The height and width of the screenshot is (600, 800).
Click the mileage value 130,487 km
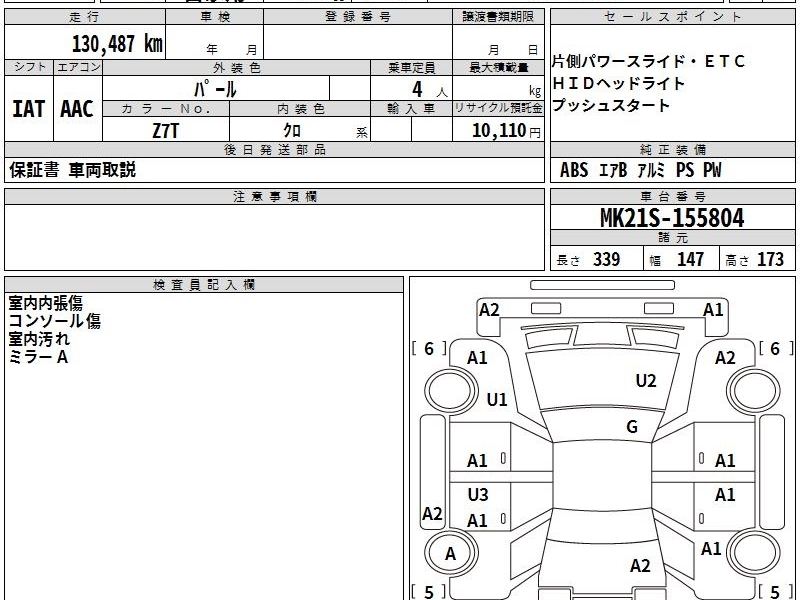[x=117, y=44]
